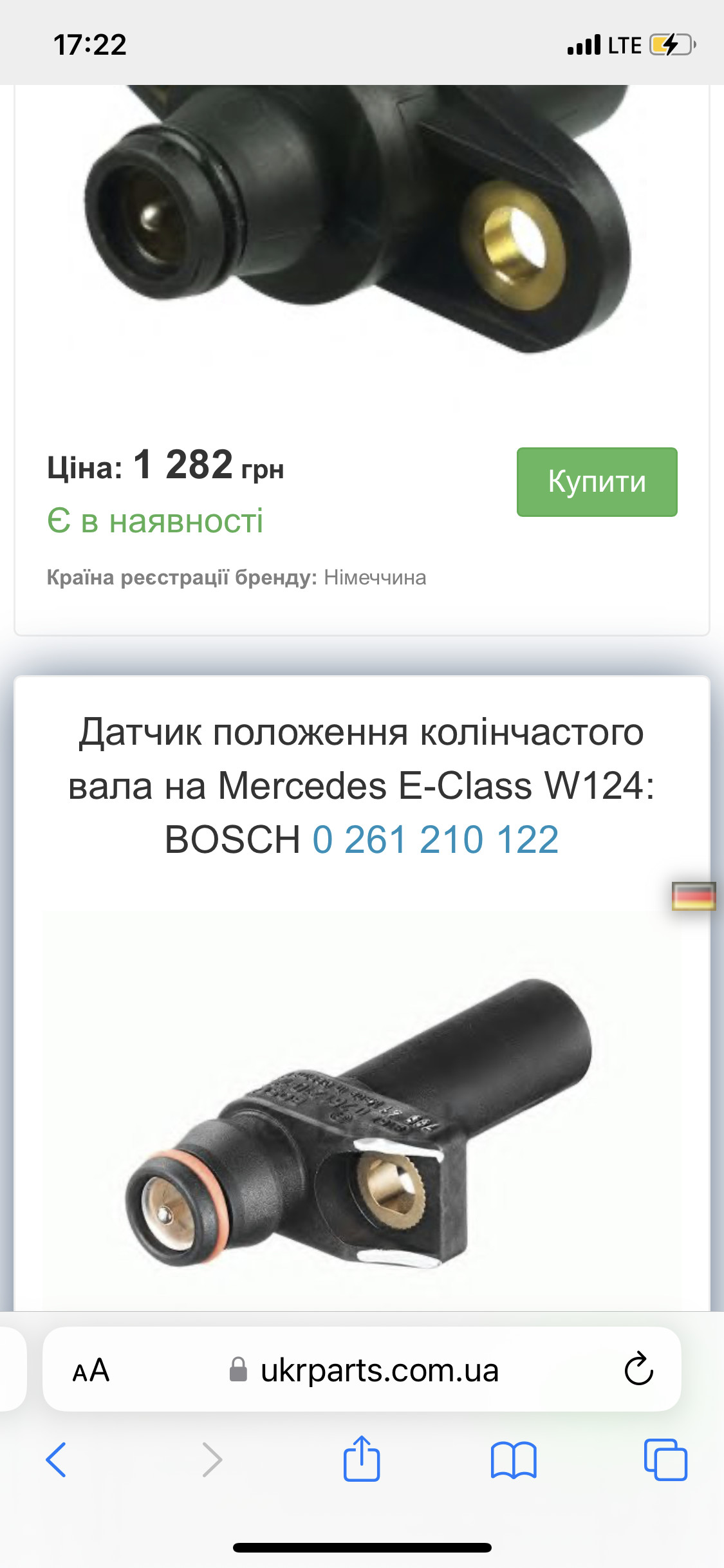724x1568 pixels.
Task: Tap the battery charging status icon
Action: point(673,45)
